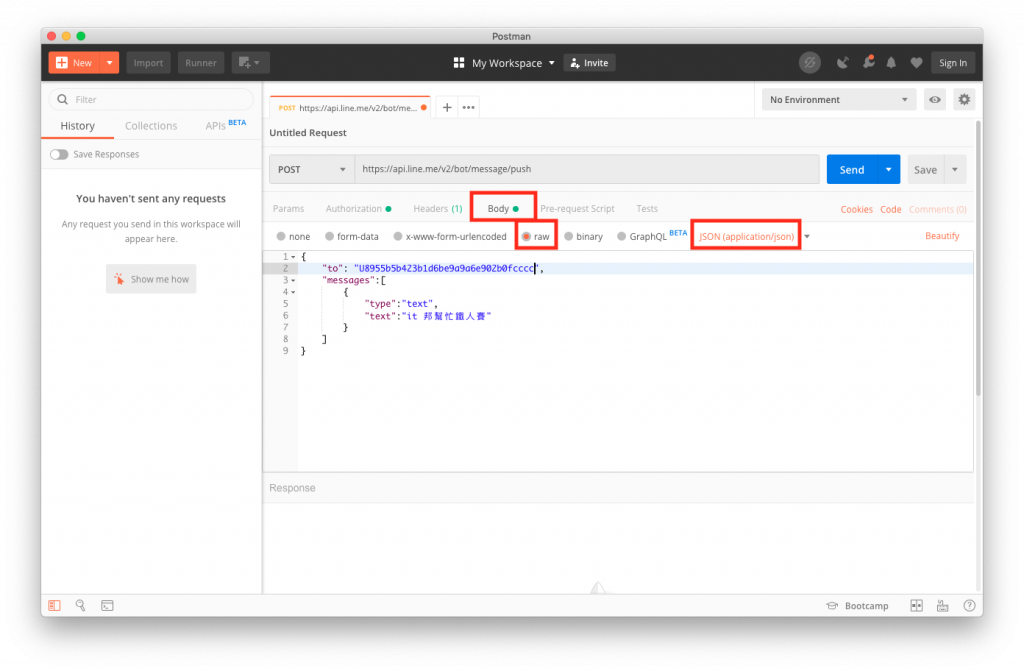Open the Comments (0) link
Image resolution: width=1024 pixels, height=671 pixels.
pos(937,209)
